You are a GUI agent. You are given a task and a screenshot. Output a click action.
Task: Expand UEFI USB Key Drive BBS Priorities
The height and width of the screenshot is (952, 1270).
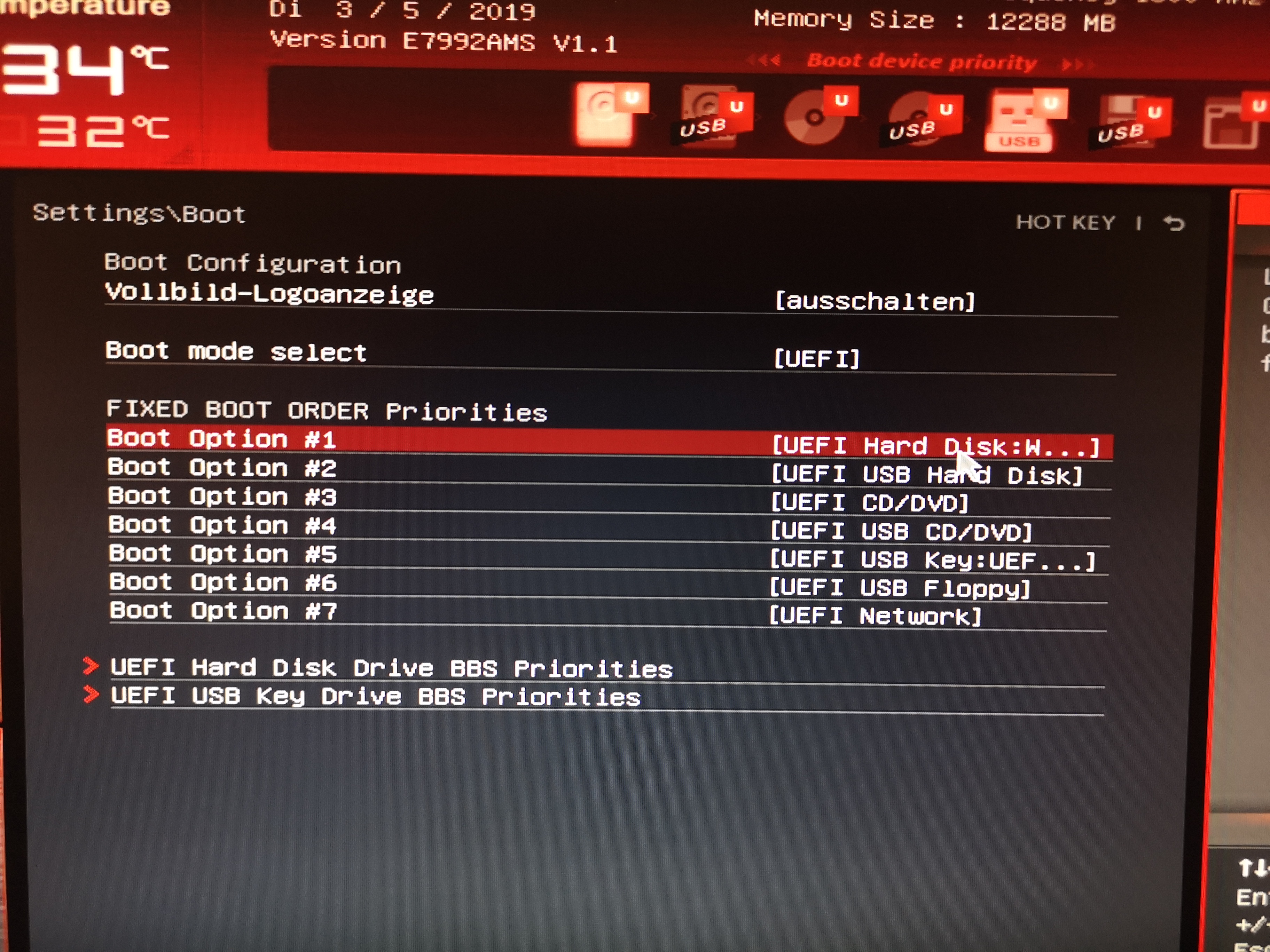(x=376, y=696)
